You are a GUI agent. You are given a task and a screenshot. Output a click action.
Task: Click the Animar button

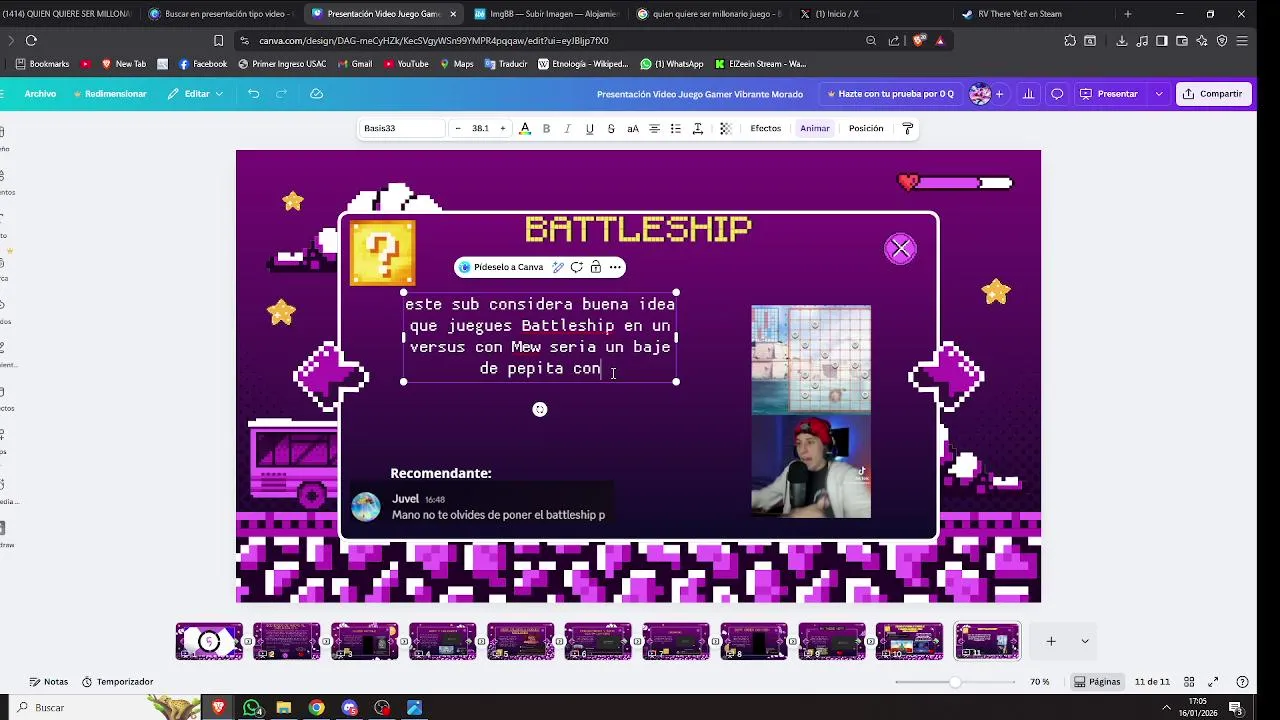(x=815, y=128)
